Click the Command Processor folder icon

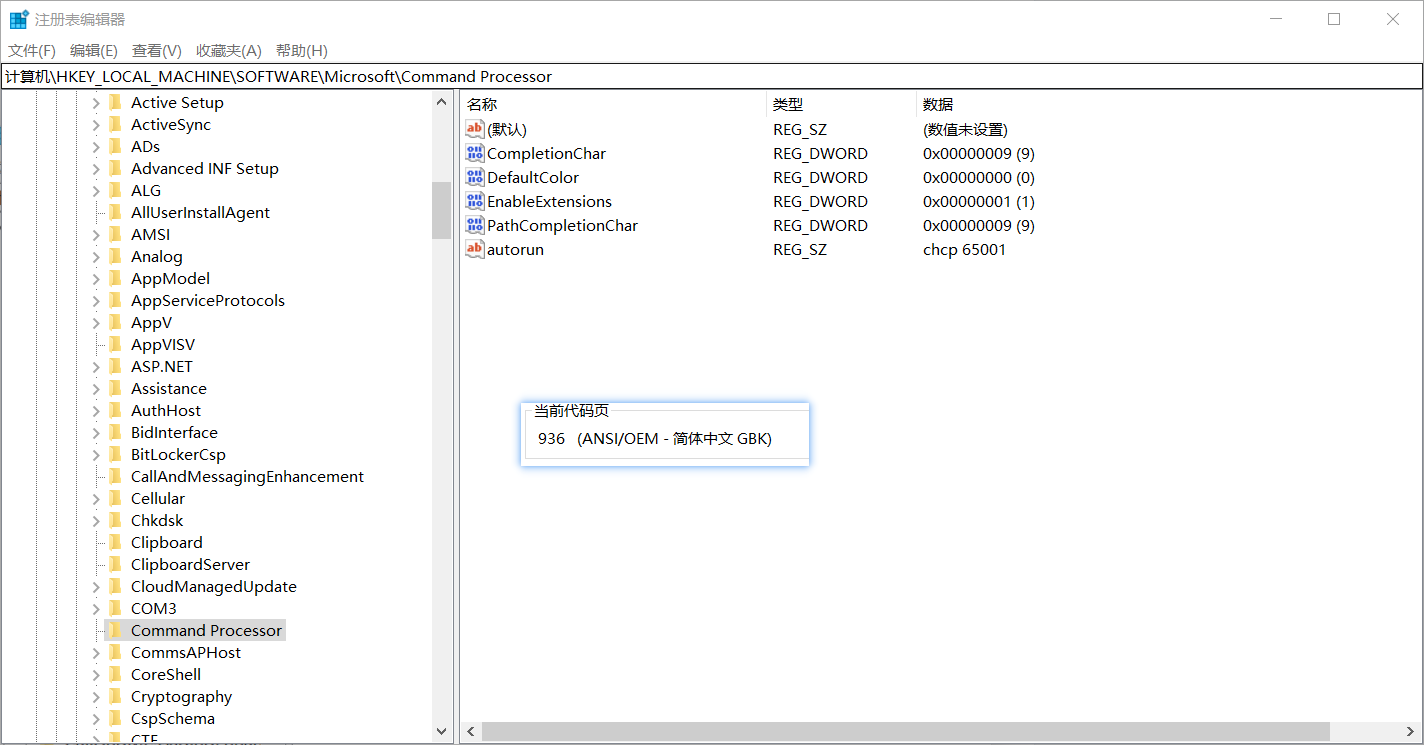115,630
